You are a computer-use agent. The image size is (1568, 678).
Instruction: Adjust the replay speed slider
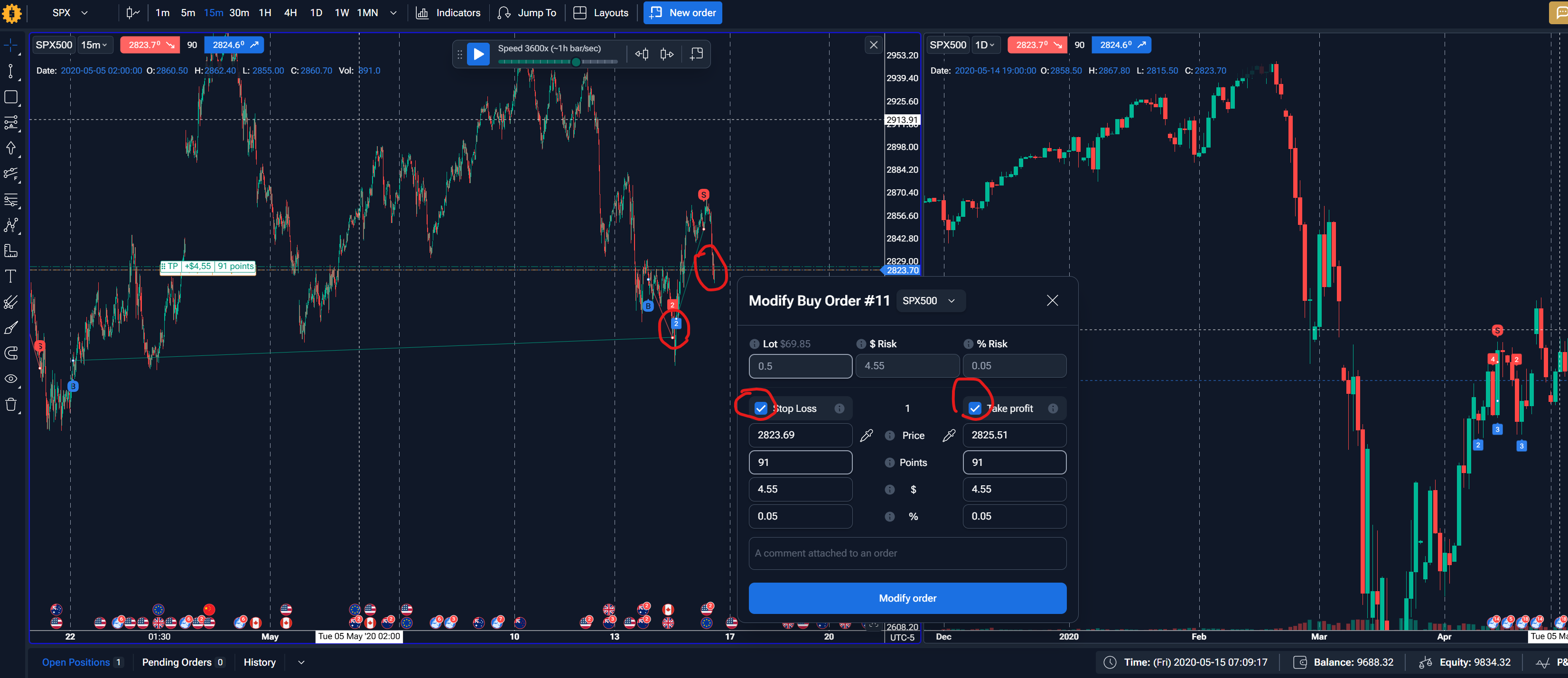[x=575, y=62]
